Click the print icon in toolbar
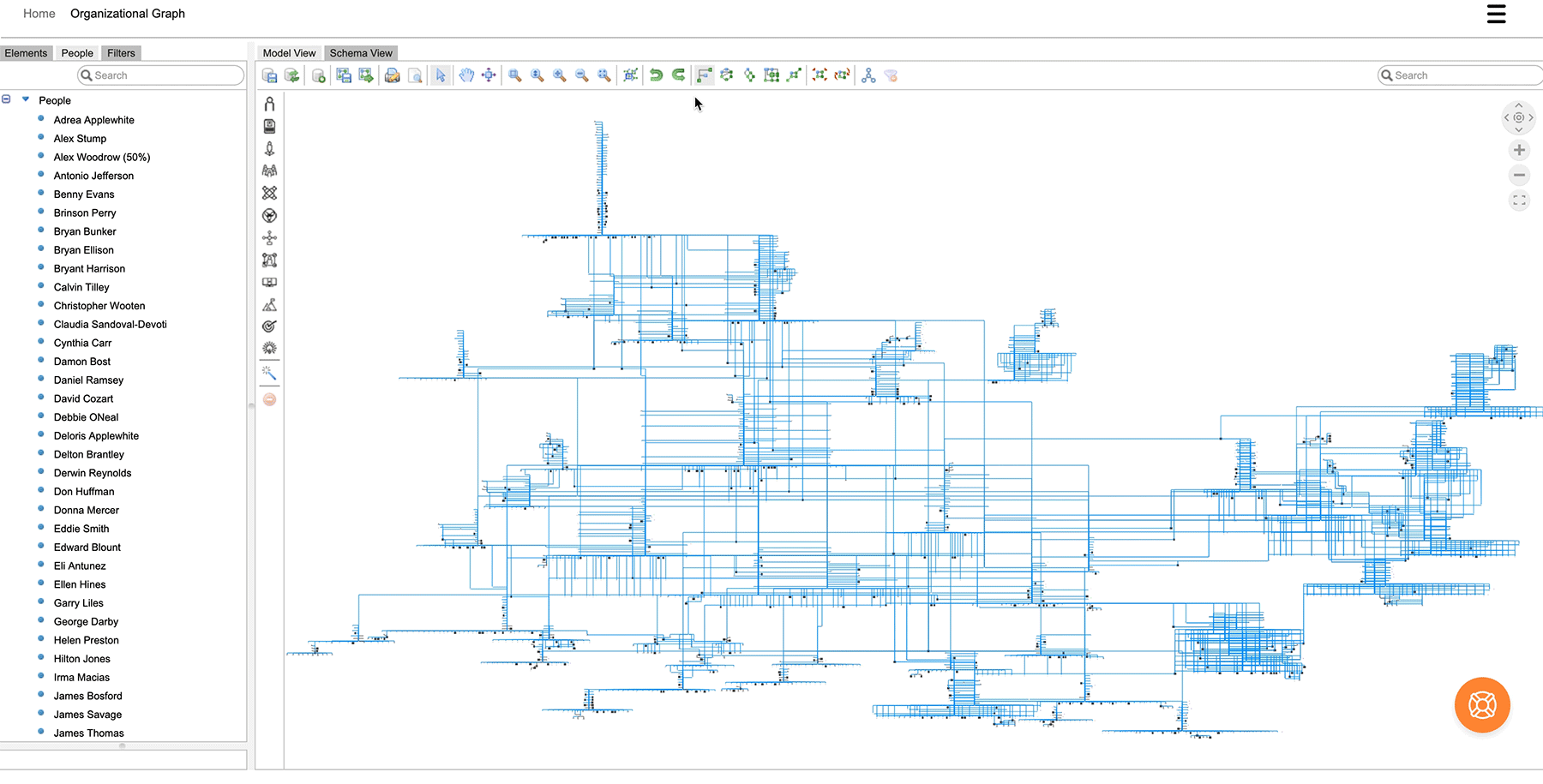The height and width of the screenshot is (784, 1543). point(392,75)
